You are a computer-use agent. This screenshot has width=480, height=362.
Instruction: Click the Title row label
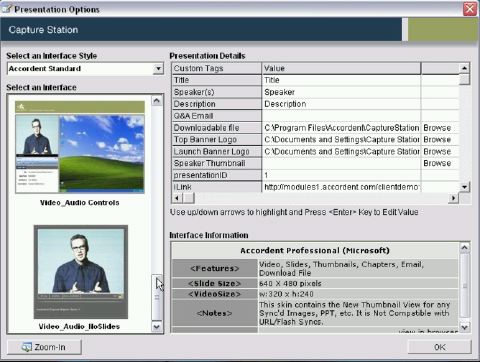(217, 80)
